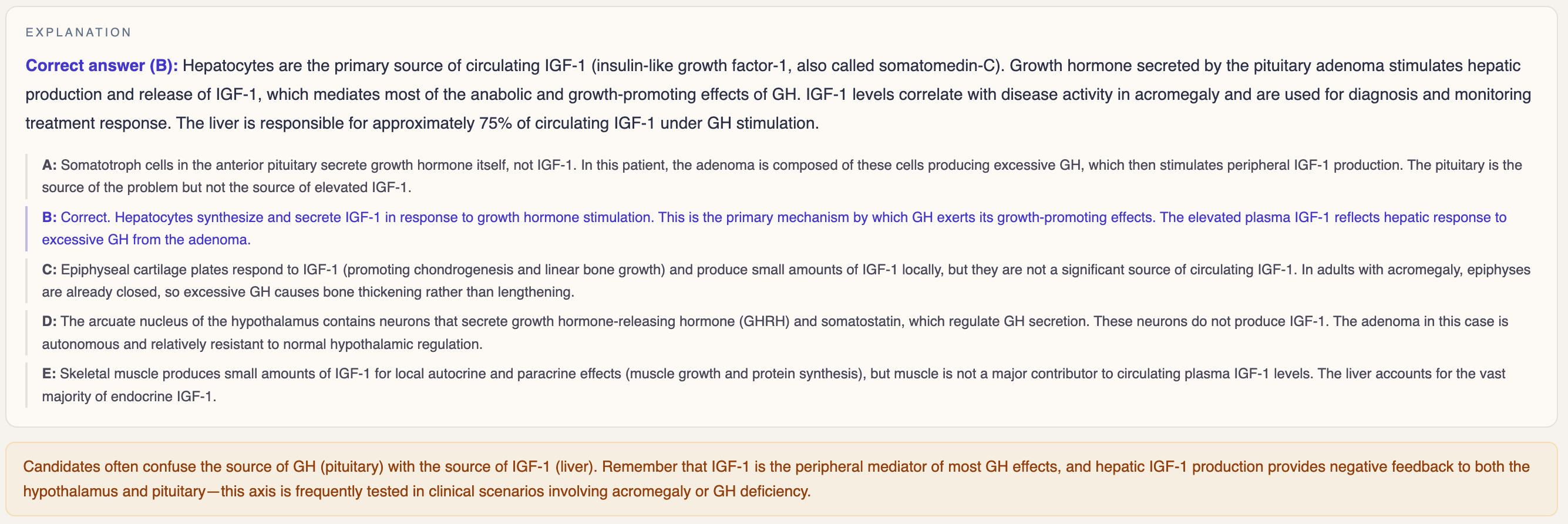Viewport: 1568px width, 524px height.
Task: Click the bold 'D:' option label
Action: click(49, 321)
